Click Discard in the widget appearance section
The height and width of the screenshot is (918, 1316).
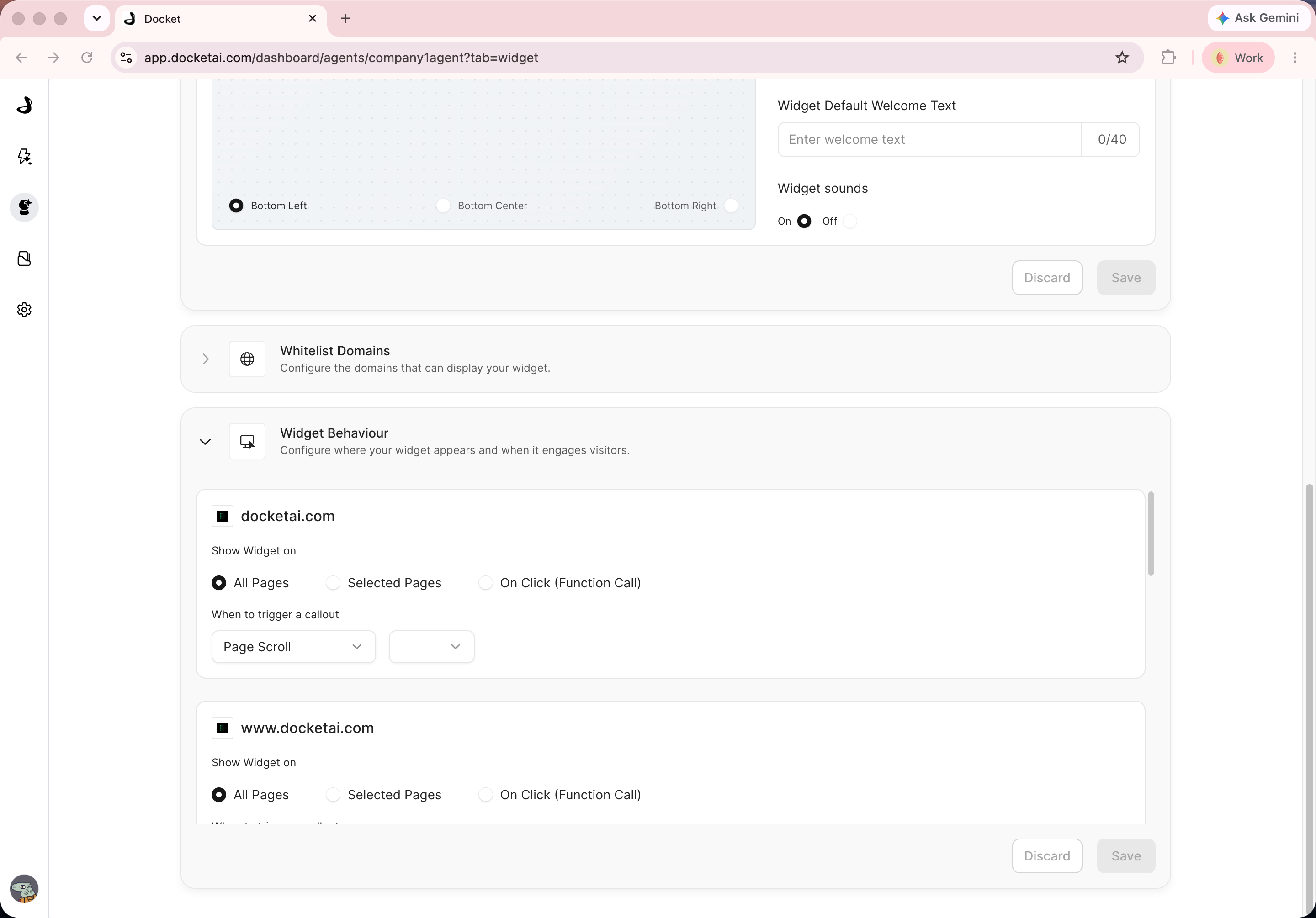[1046, 278]
